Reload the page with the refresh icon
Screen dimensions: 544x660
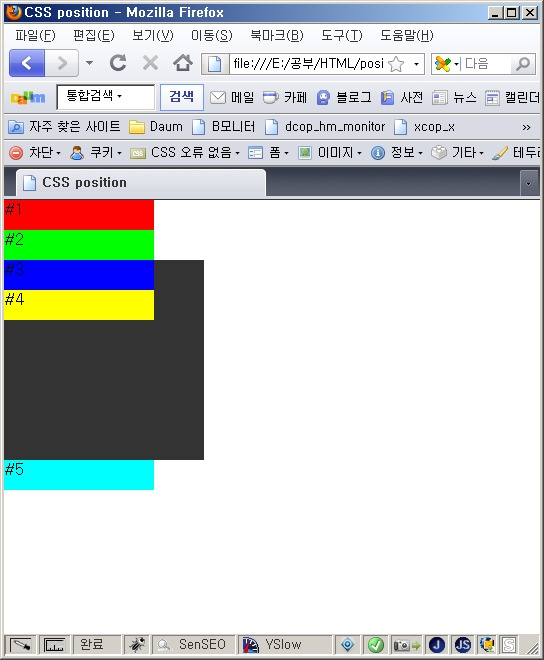[118, 63]
